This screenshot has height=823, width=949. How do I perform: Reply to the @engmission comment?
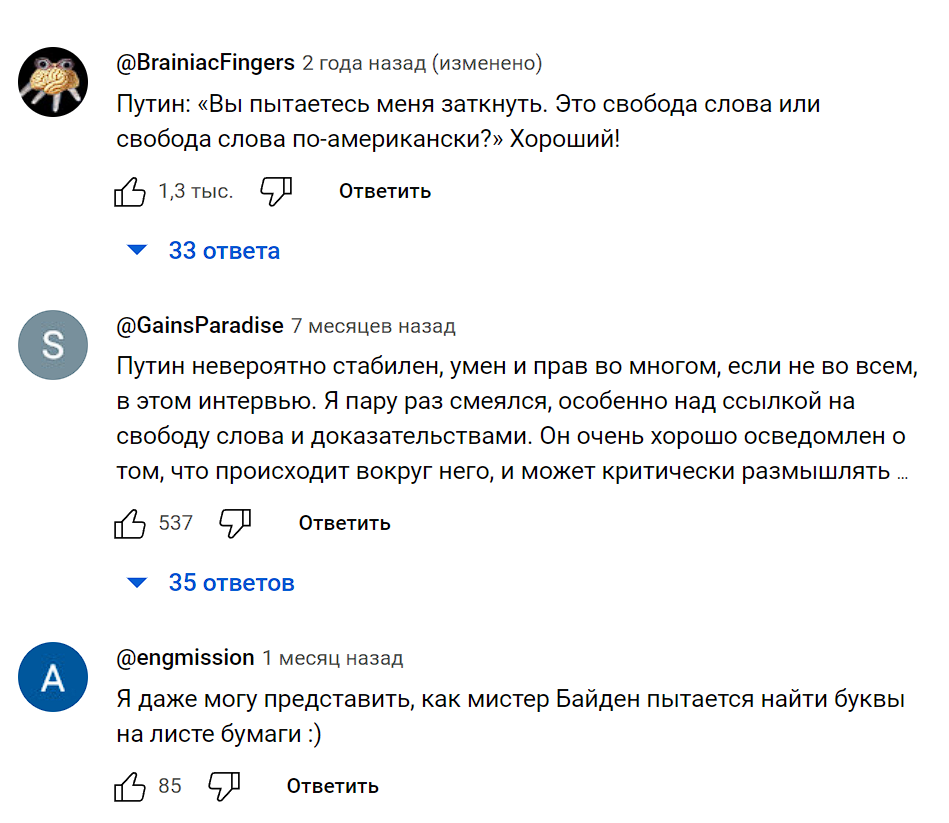point(332,786)
